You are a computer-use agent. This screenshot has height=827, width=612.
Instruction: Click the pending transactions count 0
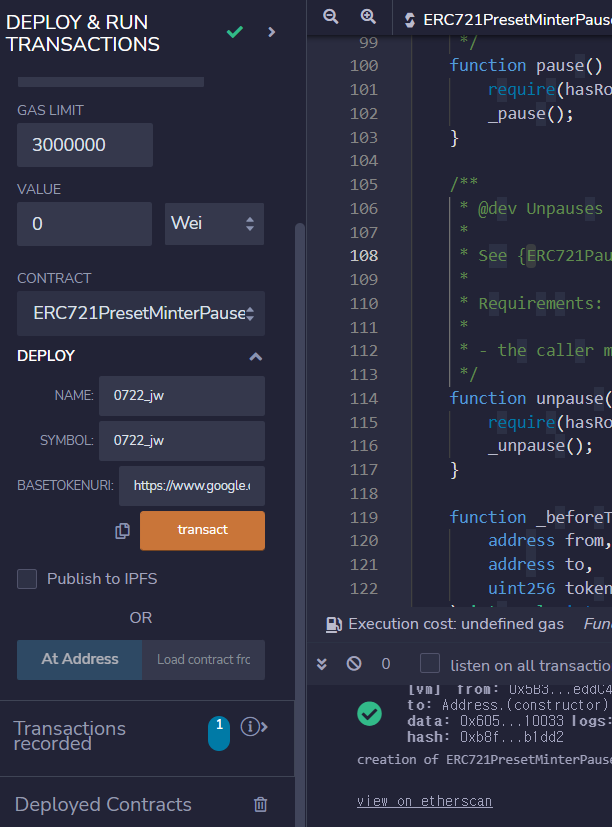point(386,663)
